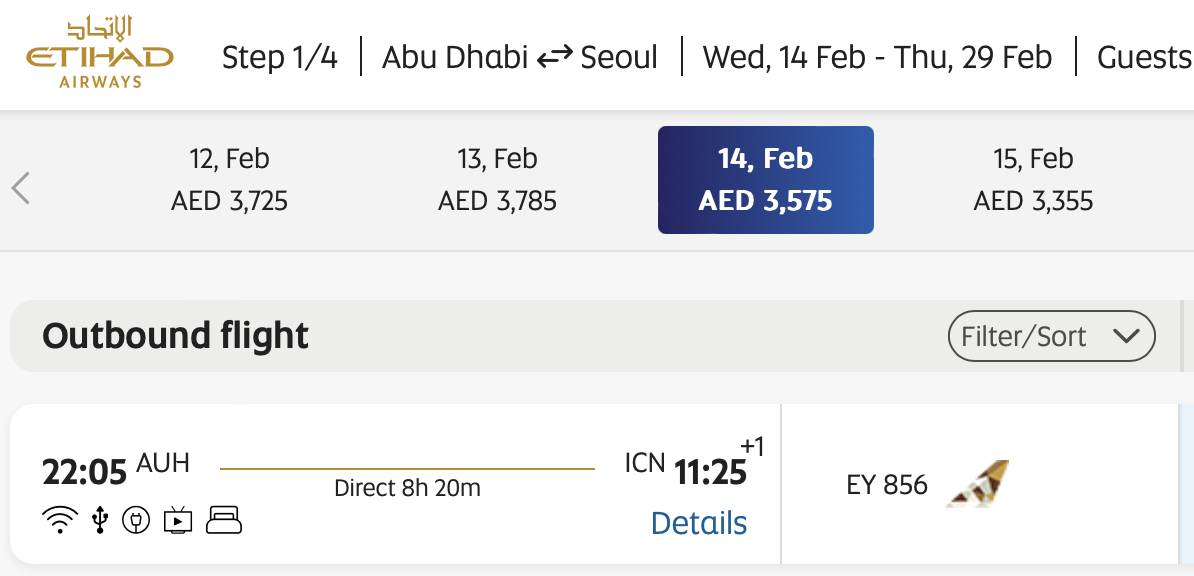
Task: Go to previous dates with left chevron
Action: click(21, 187)
